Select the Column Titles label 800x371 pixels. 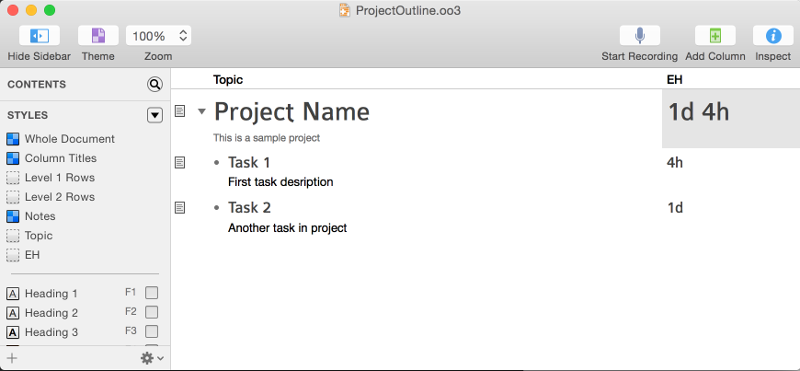coord(60,158)
